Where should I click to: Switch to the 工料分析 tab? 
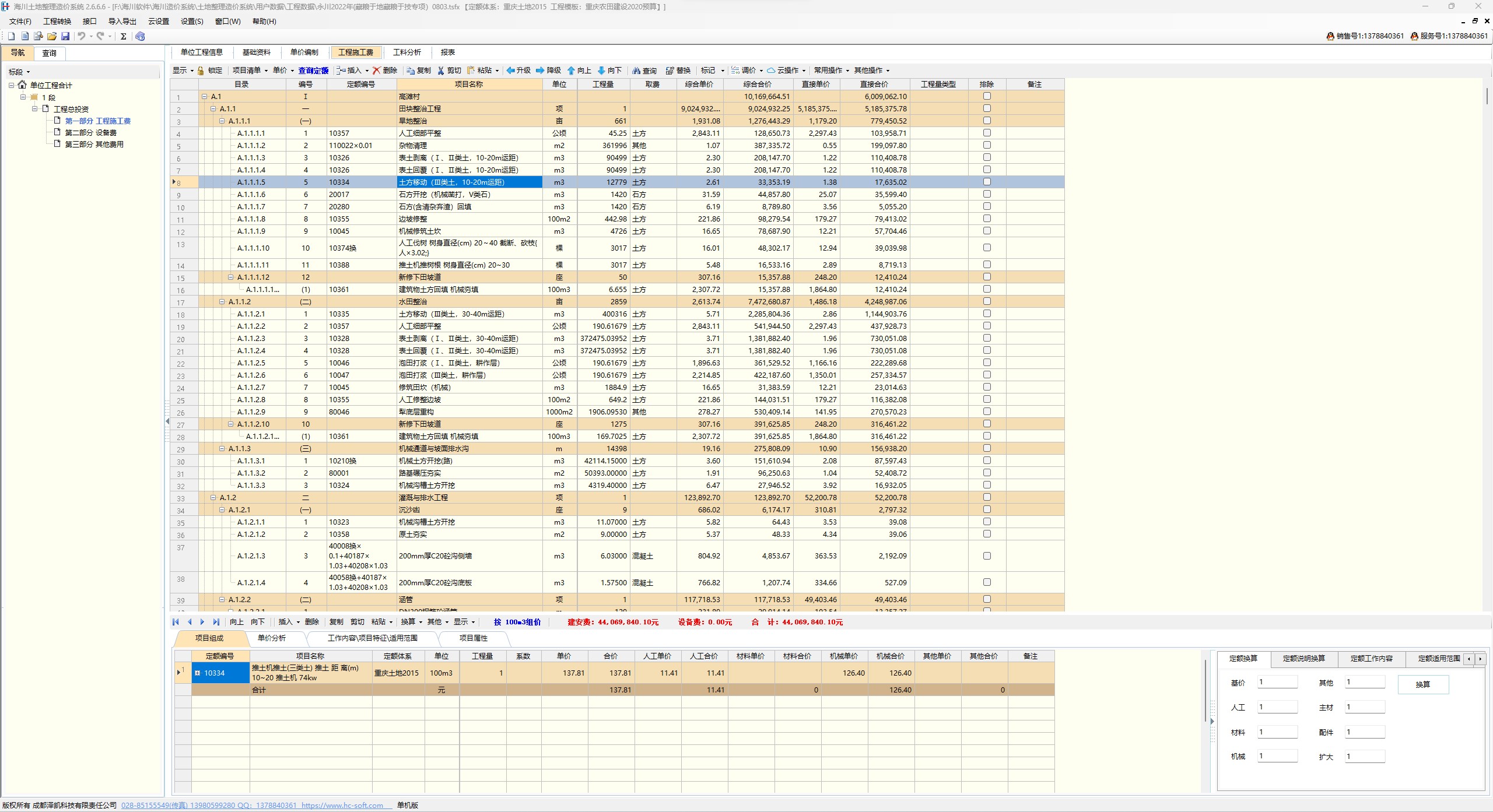pos(407,52)
